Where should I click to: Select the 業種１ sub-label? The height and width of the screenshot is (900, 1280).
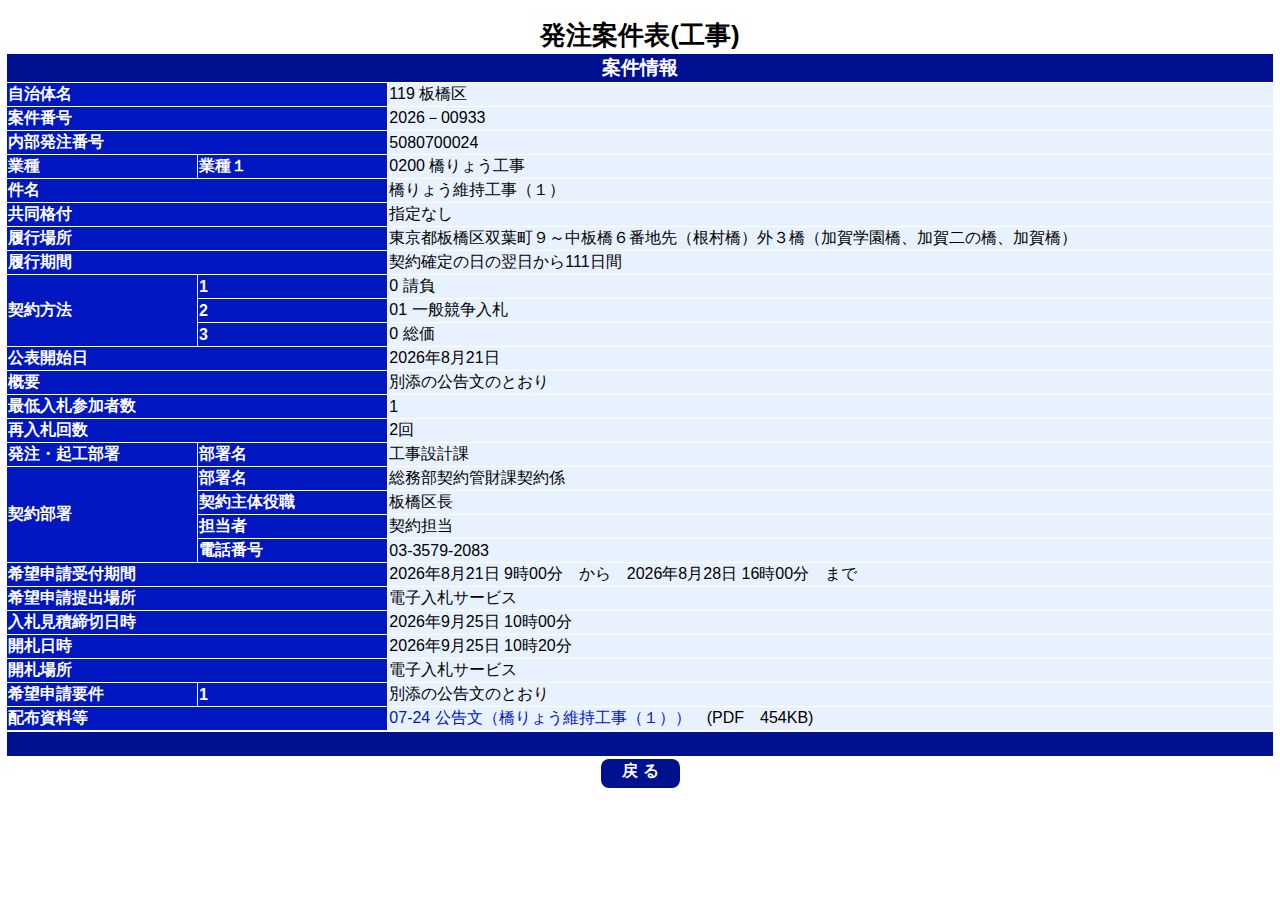[x=222, y=166]
